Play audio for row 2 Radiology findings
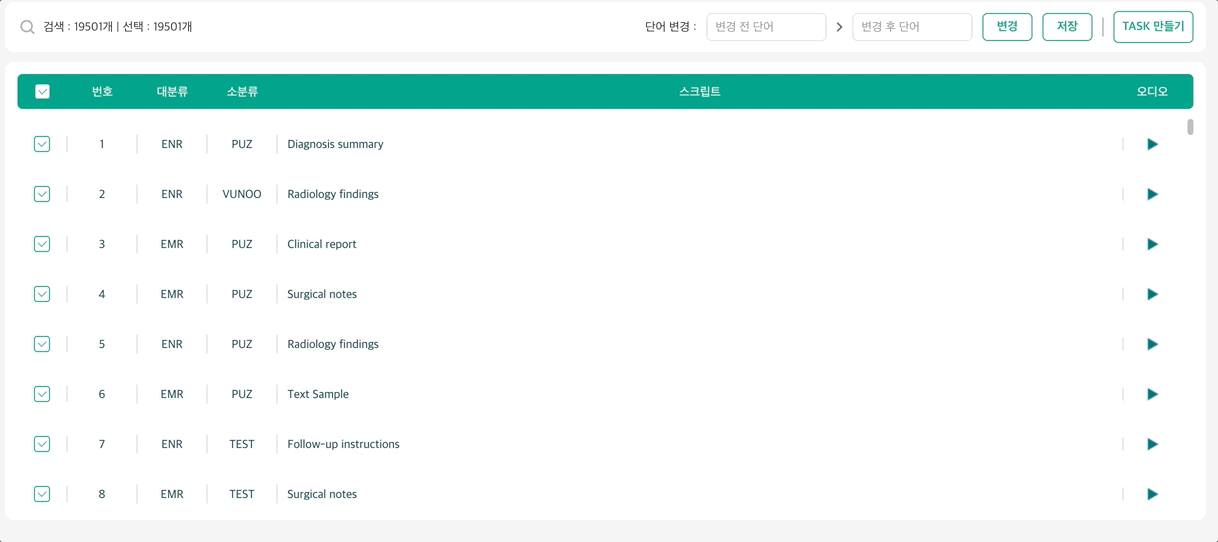The width and height of the screenshot is (1218, 542). 1152,194
